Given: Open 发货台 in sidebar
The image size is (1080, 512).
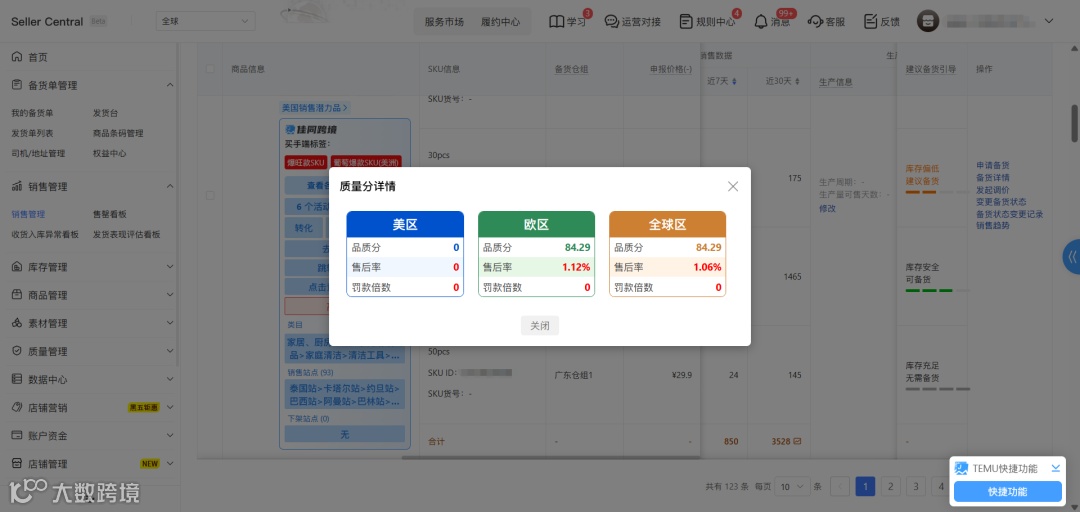Looking at the screenshot, I should [x=105, y=113].
